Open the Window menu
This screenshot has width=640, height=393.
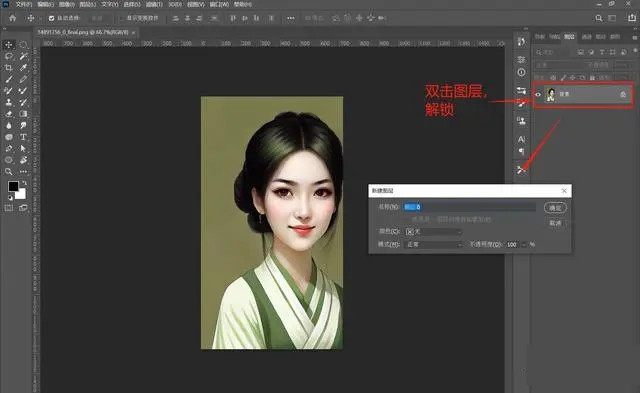tap(219, 4)
